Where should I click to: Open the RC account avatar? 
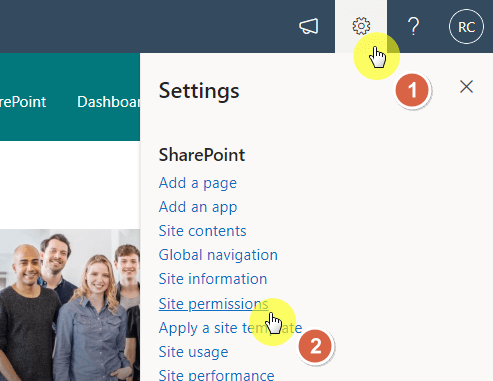(466, 27)
